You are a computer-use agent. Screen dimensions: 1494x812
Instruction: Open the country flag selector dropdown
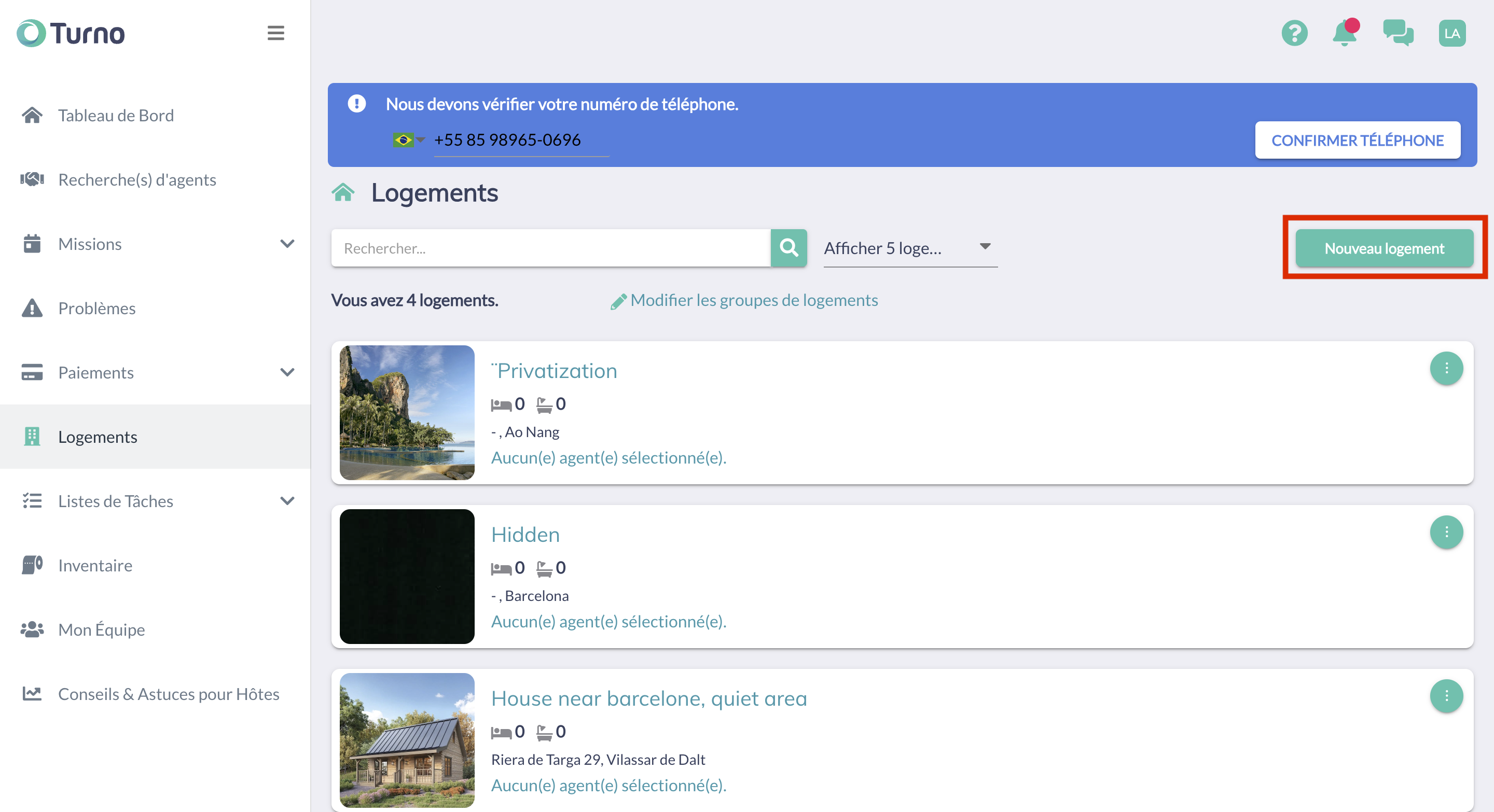(407, 139)
